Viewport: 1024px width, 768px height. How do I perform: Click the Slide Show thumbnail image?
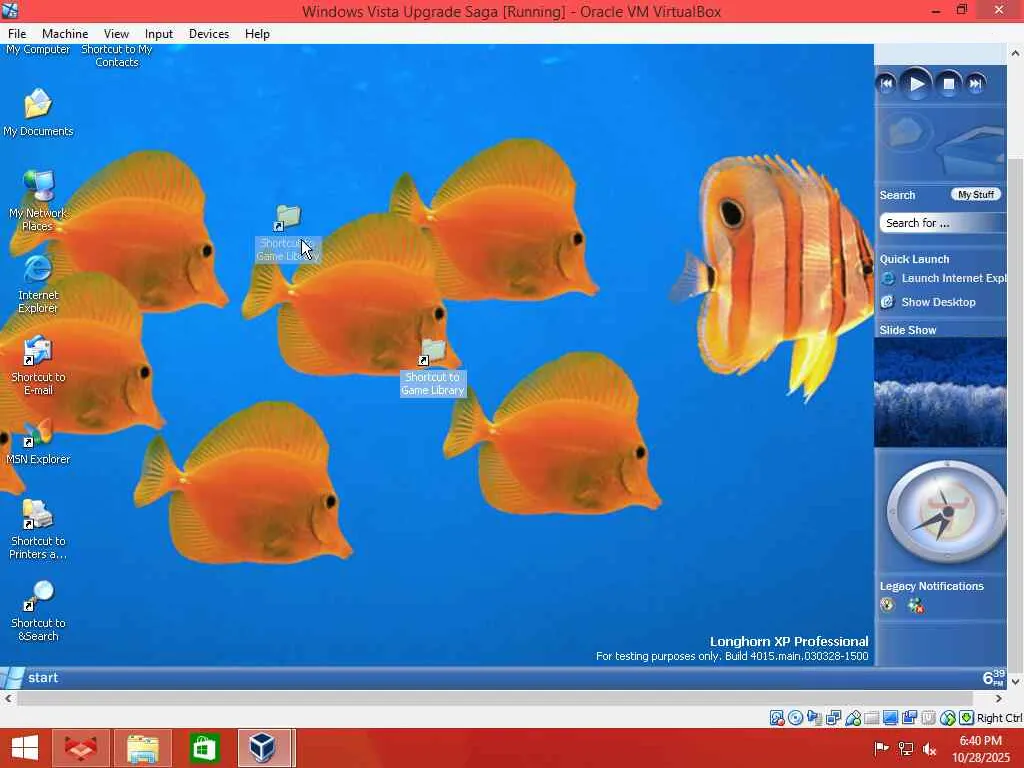(x=940, y=392)
